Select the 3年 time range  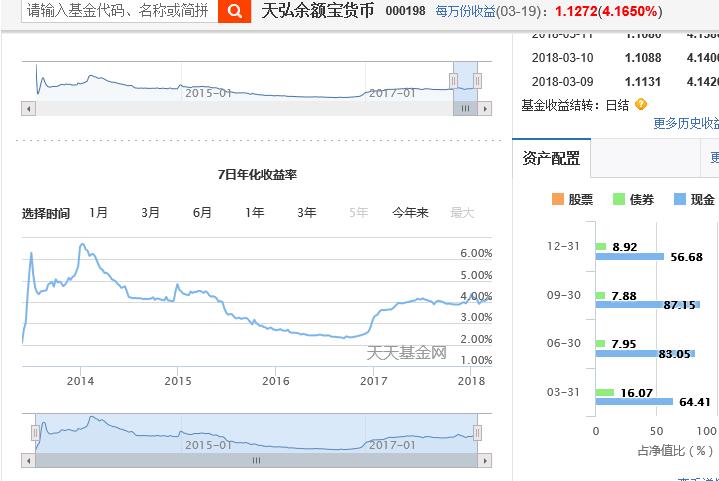pos(307,212)
